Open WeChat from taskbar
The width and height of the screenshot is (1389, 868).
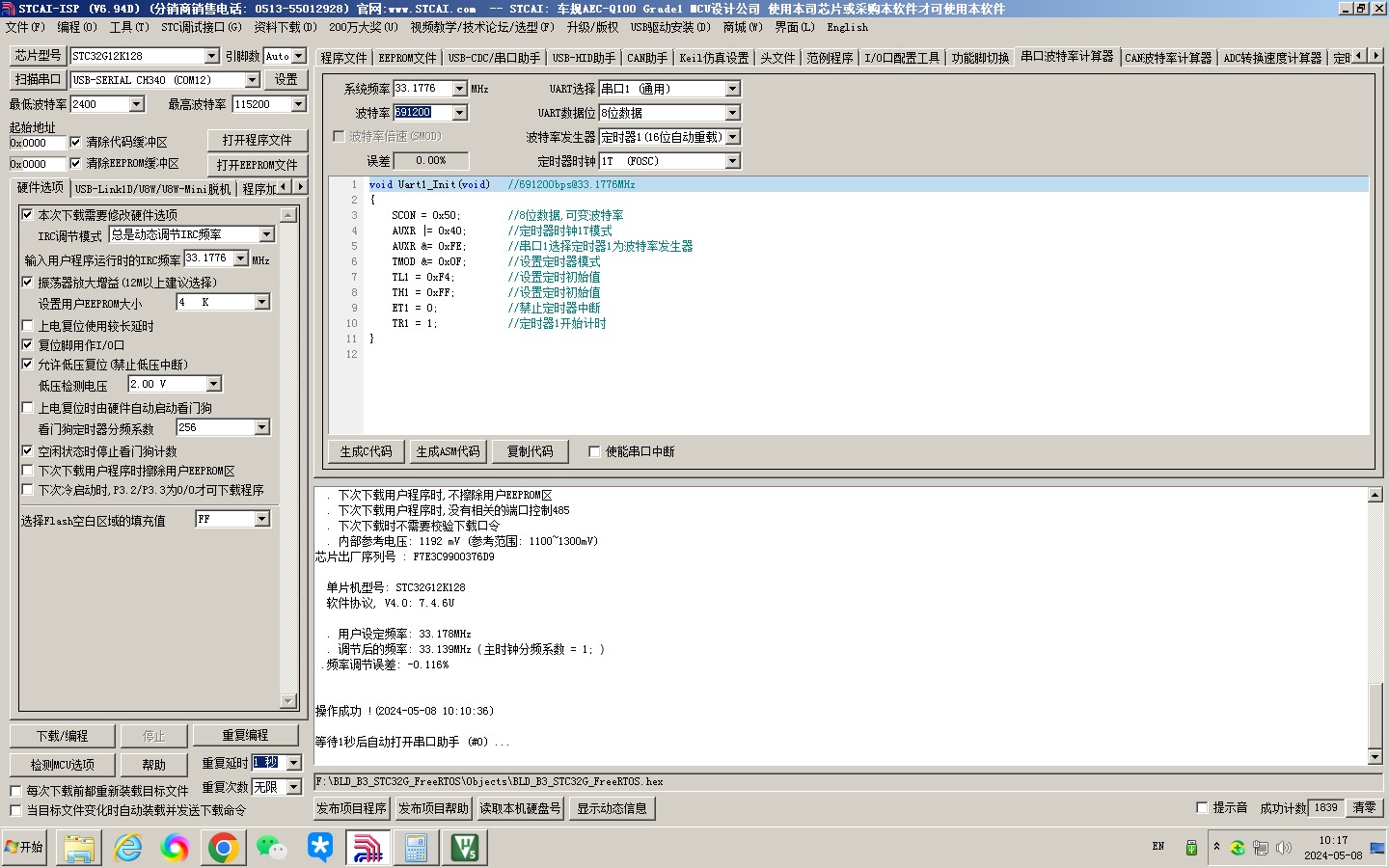pyautogui.click(x=272, y=848)
